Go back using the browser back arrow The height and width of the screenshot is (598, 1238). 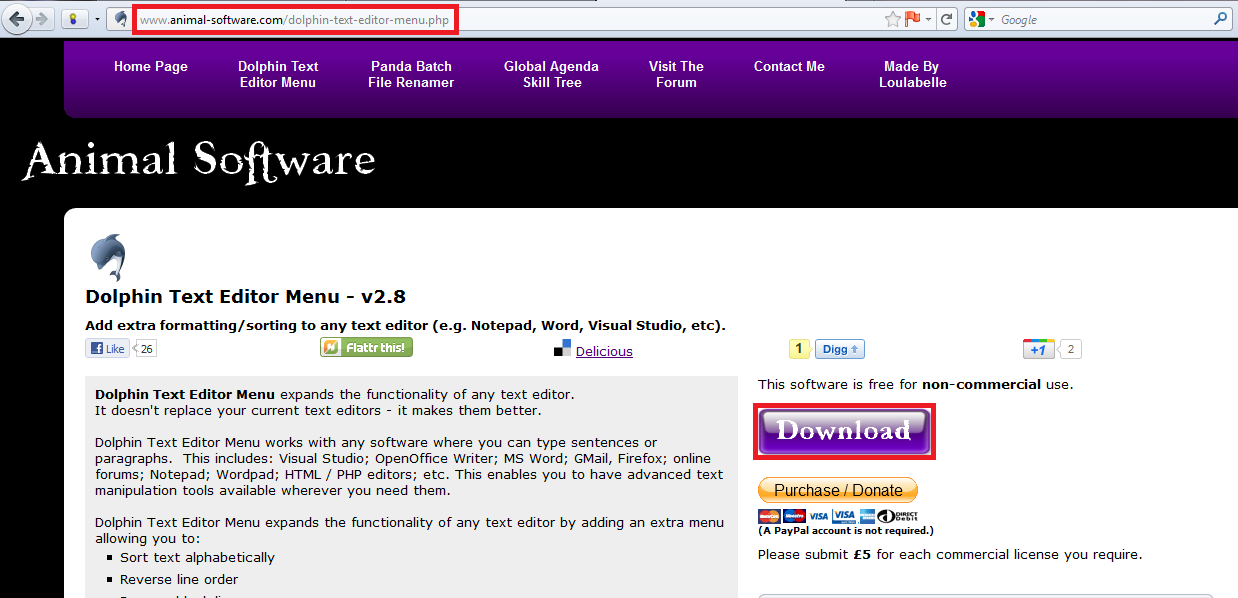tap(17, 19)
